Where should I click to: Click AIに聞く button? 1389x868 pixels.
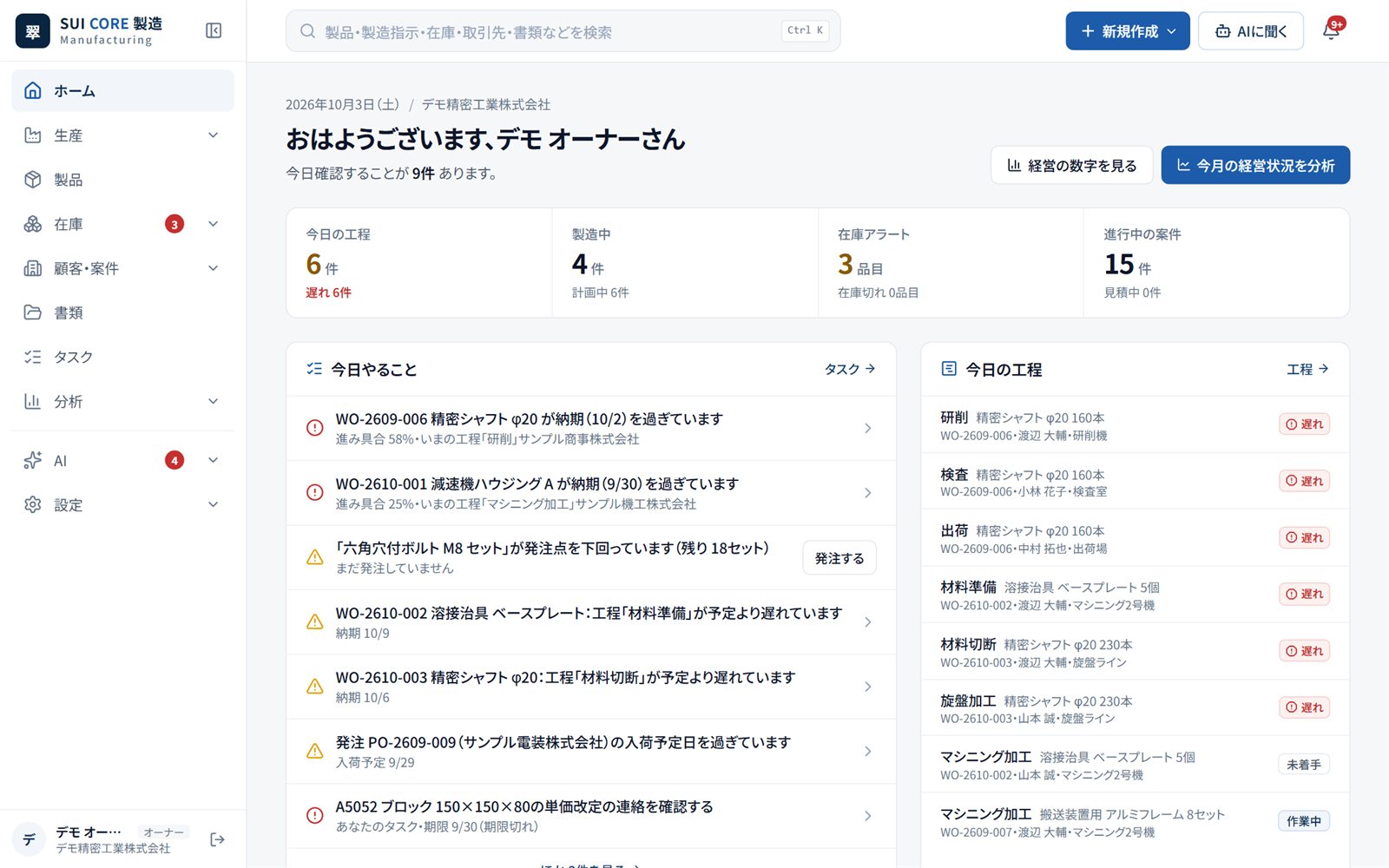tap(1251, 31)
